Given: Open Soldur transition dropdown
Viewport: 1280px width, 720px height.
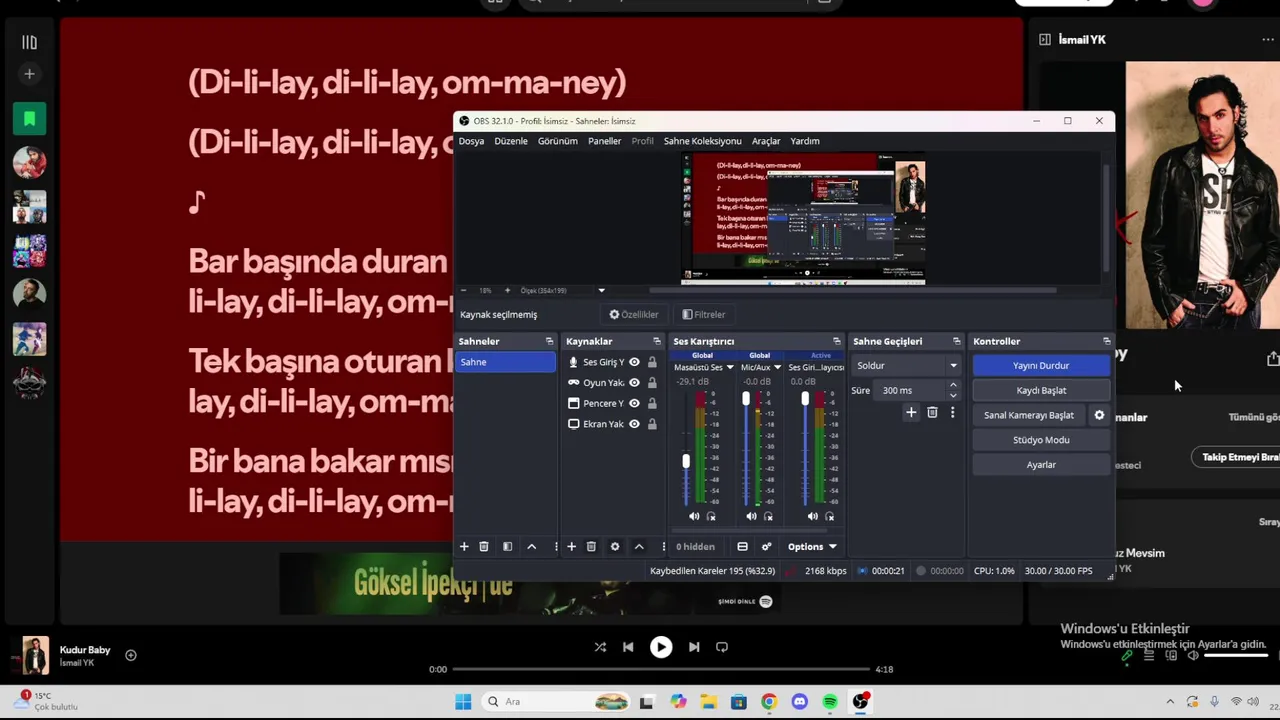Looking at the screenshot, I should 907,365.
